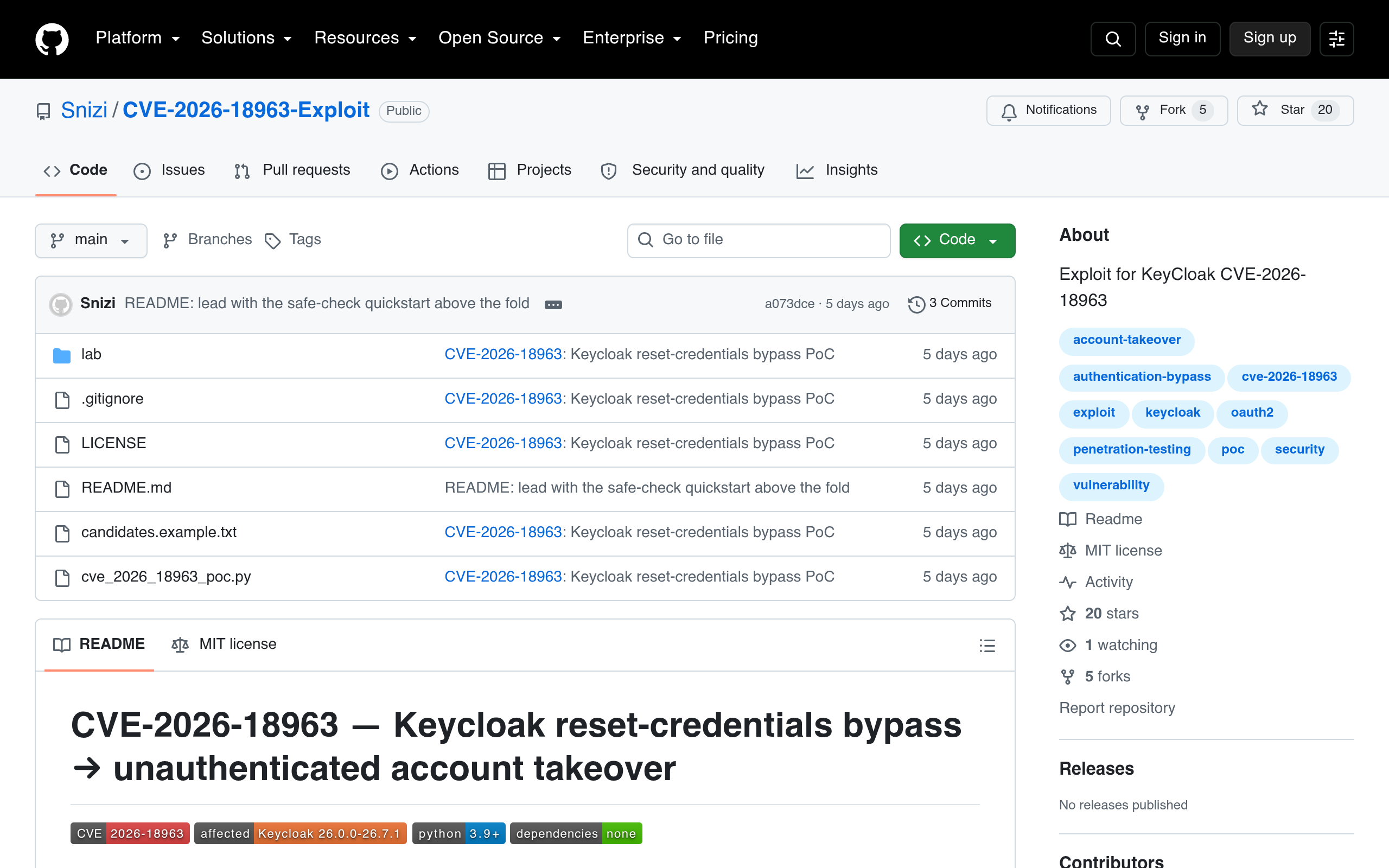Click the Snizi avatar in the commit bar
The image size is (1389, 868).
tap(61, 304)
